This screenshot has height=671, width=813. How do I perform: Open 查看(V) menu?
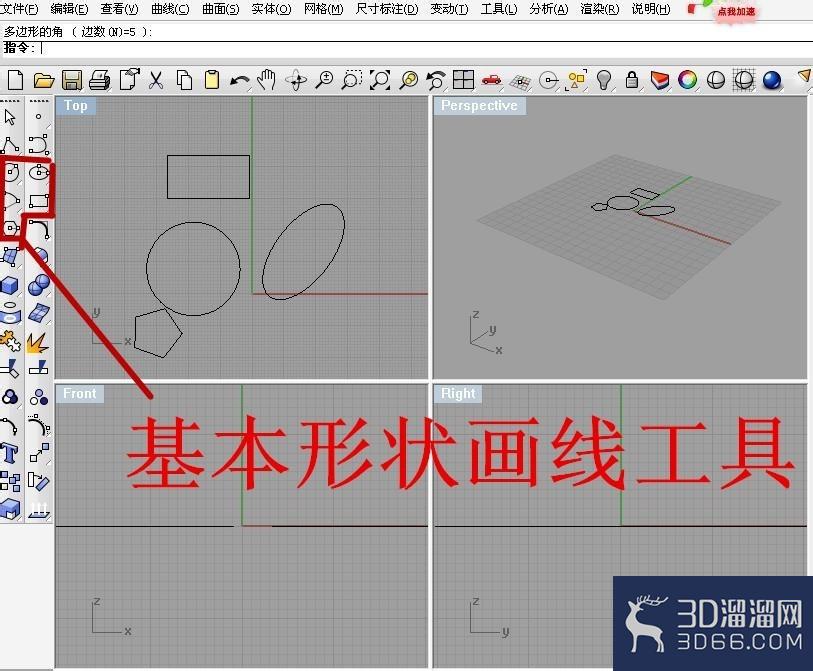point(119,9)
